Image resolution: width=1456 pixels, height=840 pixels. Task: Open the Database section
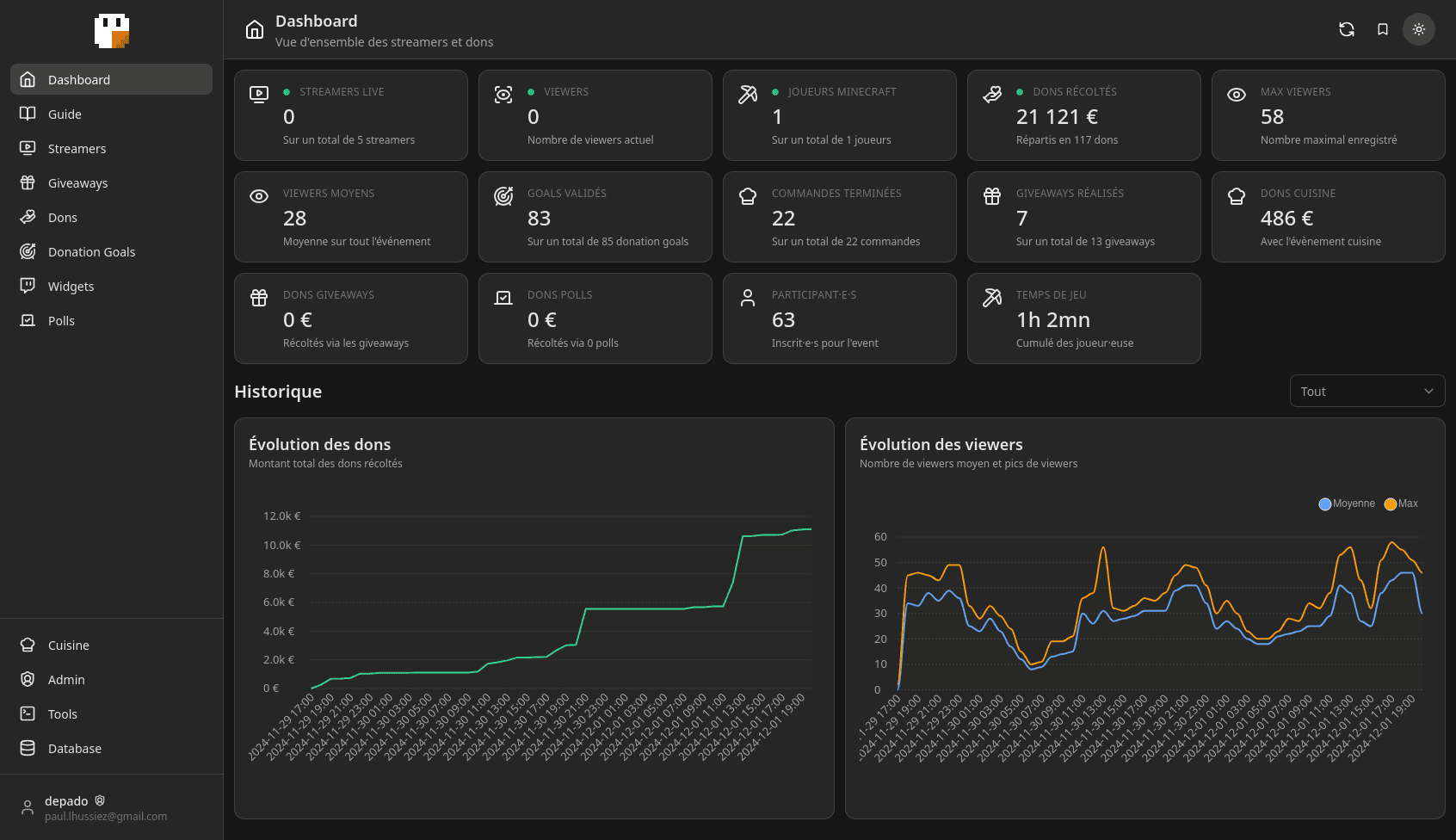tap(74, 748)
